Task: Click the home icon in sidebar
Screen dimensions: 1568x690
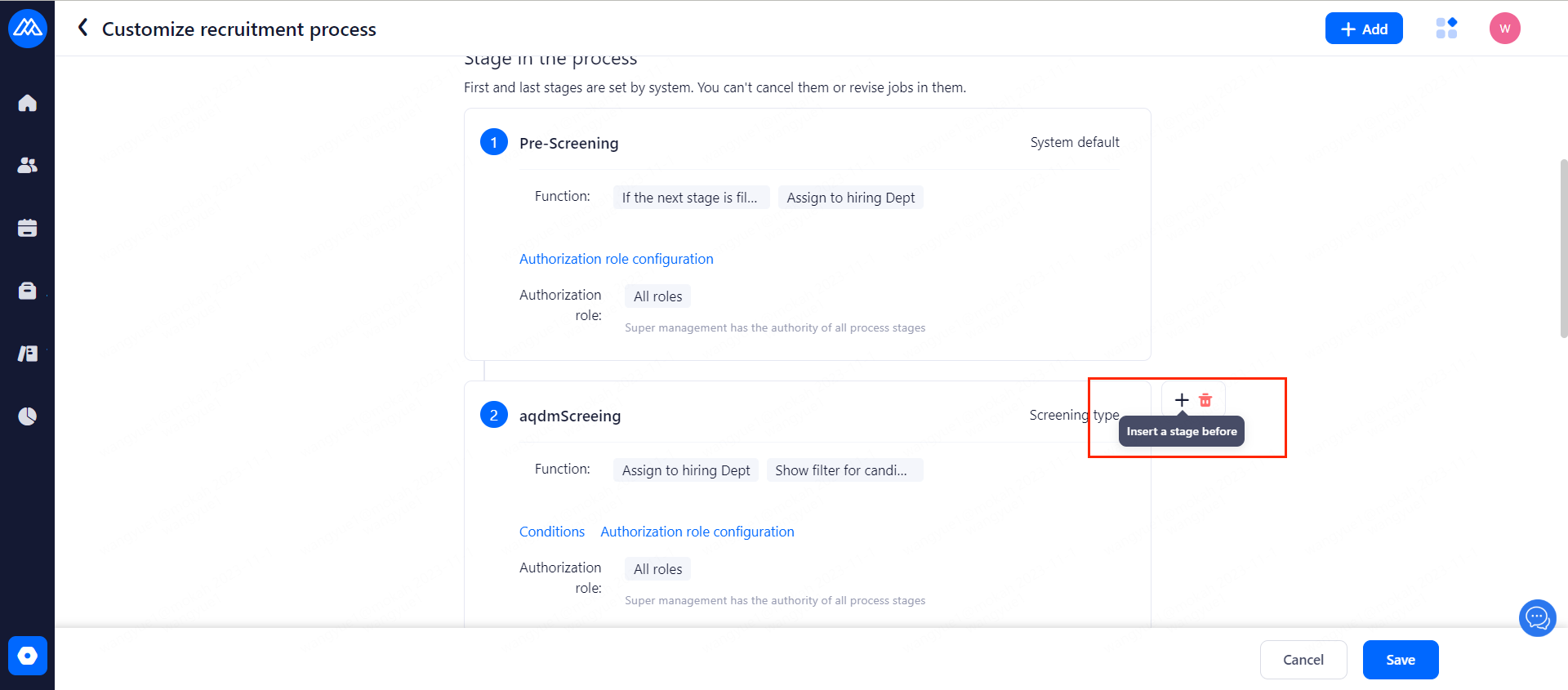Action: [27, 103]
